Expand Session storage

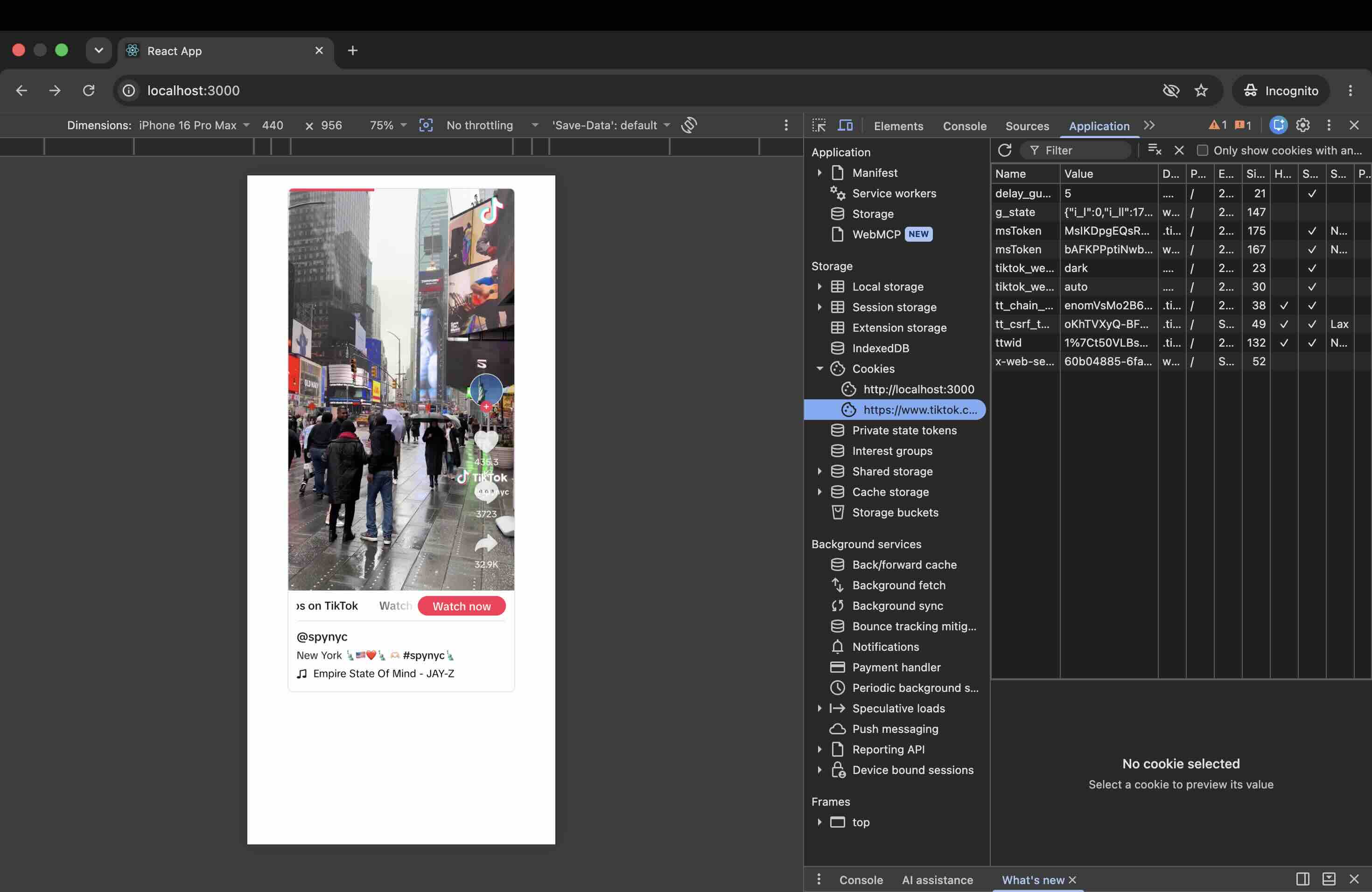(819, 307)
